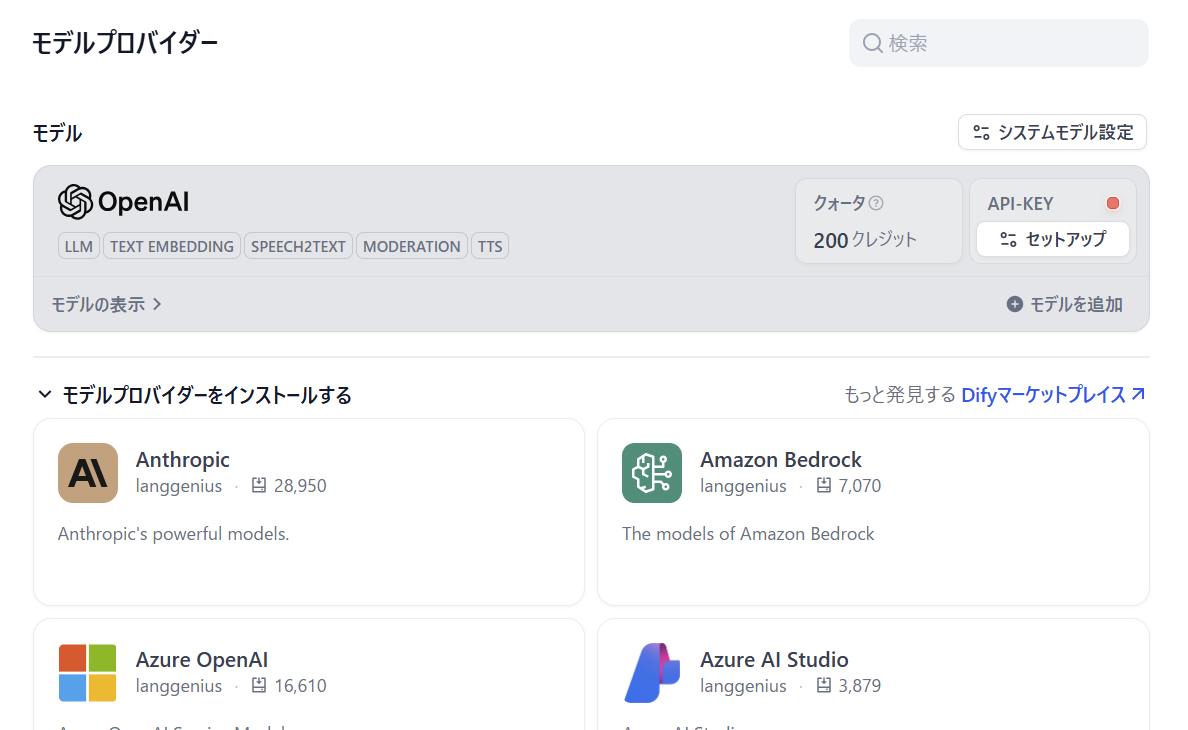Open the Azure AI Studio card title
This screenshot has width=1188, height=730.
pos(774,660)
